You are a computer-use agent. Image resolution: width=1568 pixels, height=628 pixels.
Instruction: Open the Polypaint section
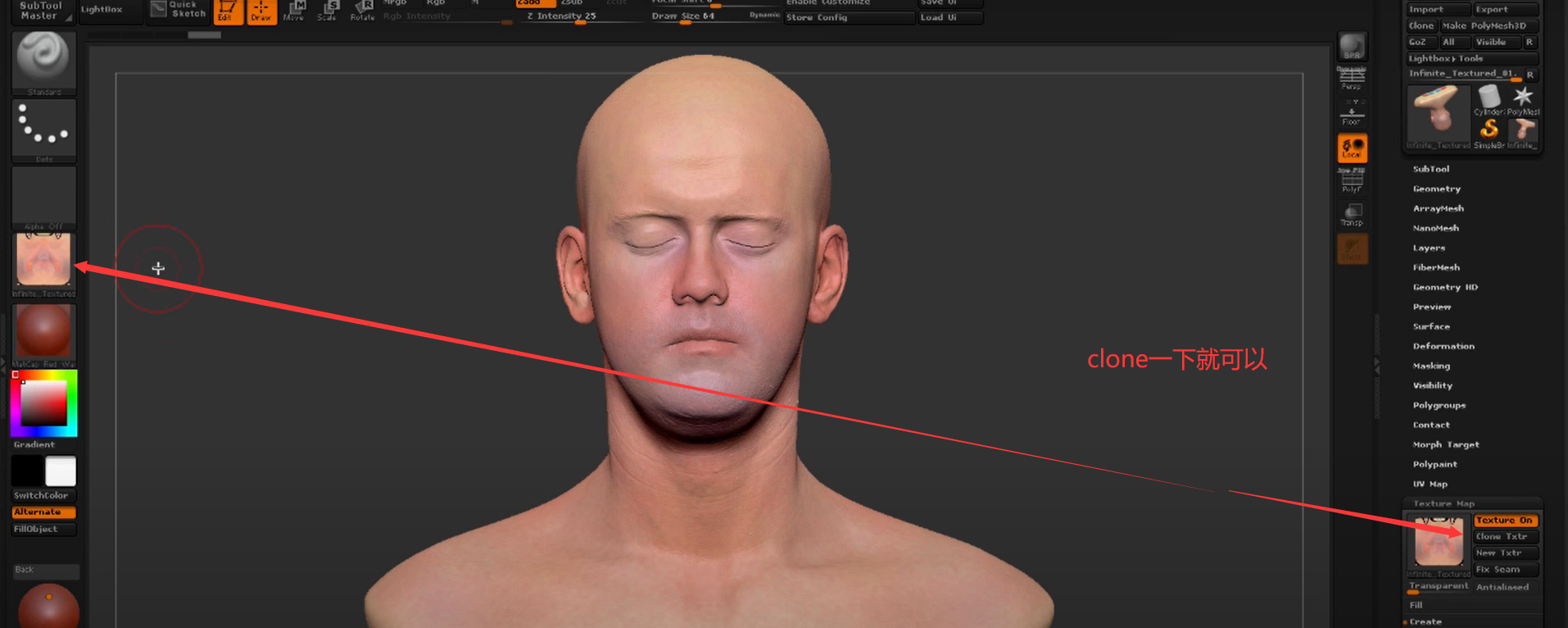click(1434, 464)
